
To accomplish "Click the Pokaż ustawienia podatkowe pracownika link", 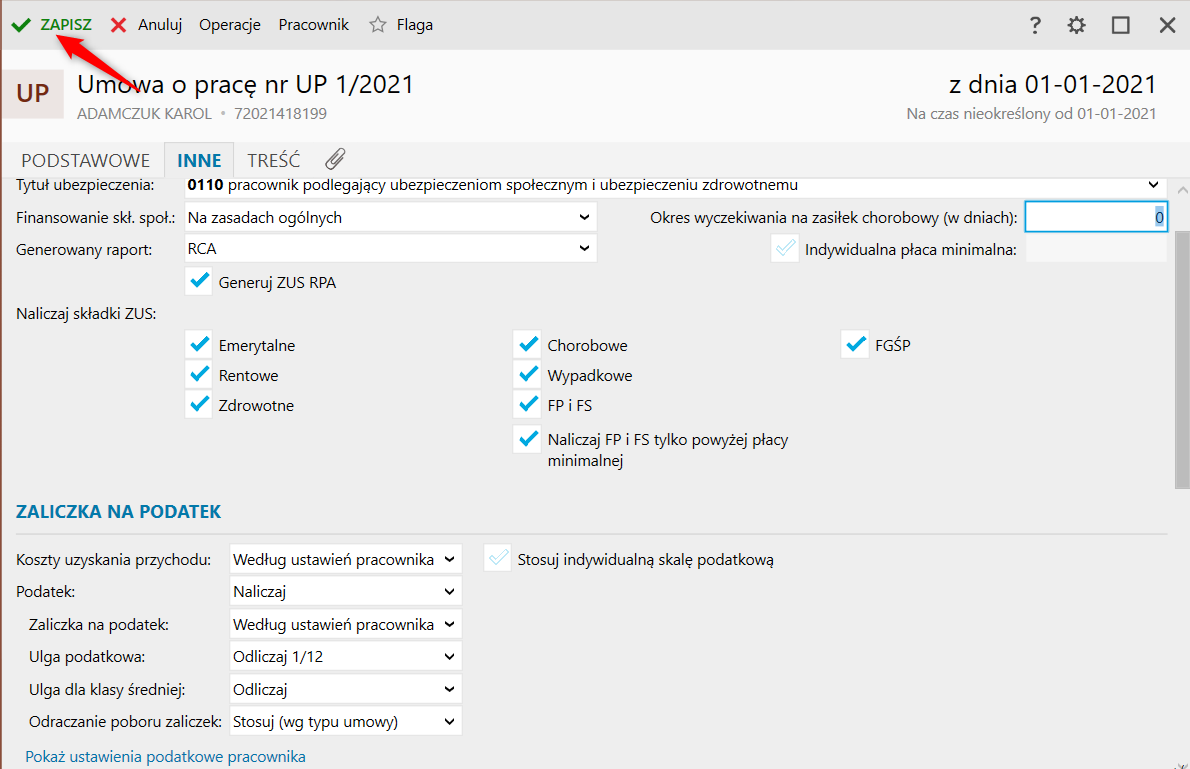I will [x=165, y=756].
